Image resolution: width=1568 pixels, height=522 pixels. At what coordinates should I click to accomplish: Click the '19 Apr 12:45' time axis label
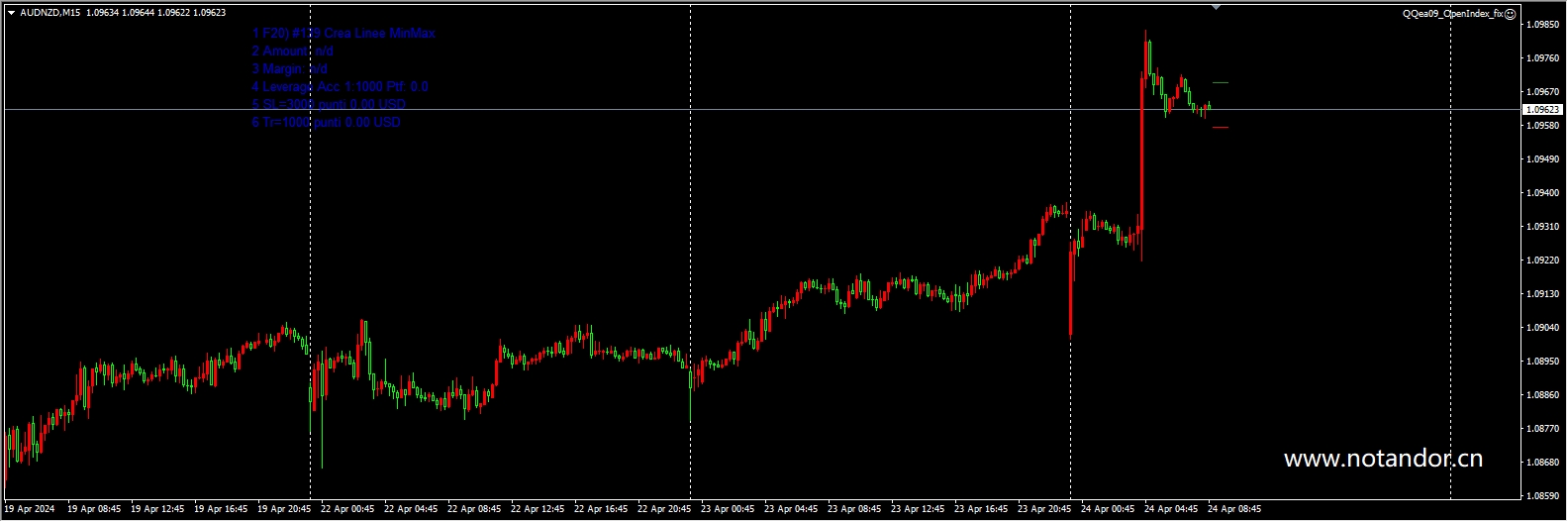click(x=157, y=509)
